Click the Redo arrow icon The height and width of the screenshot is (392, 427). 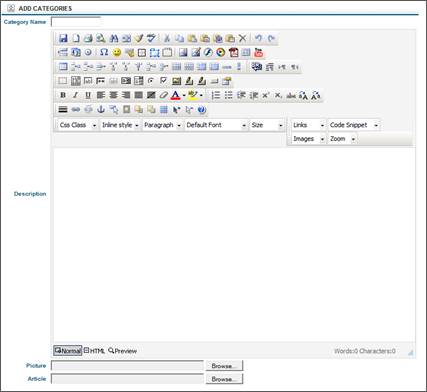(x=271, y=38)
